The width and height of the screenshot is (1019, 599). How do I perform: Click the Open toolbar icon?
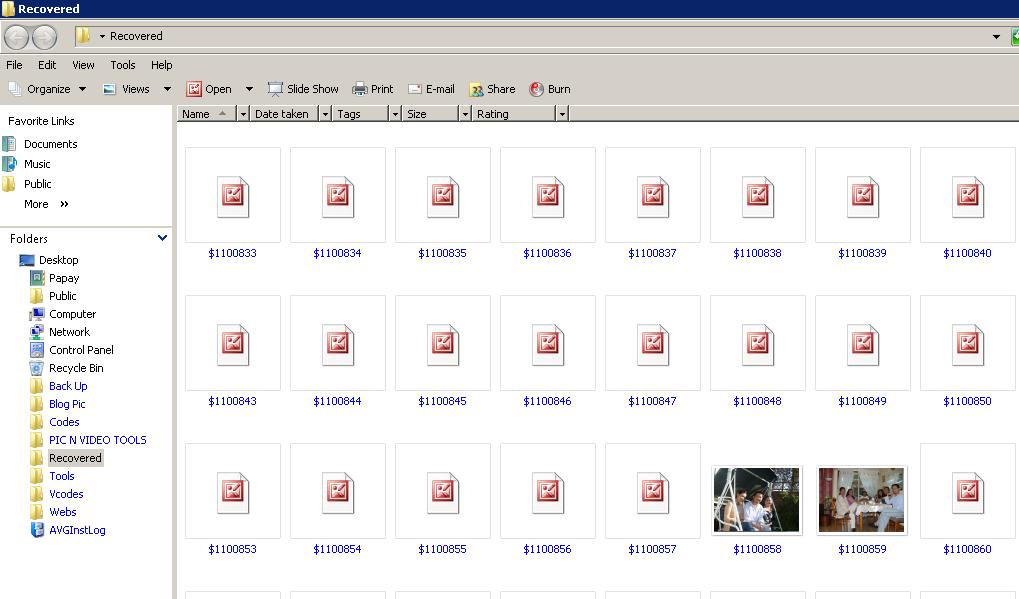pyautogui.click(x=194, y=89)
